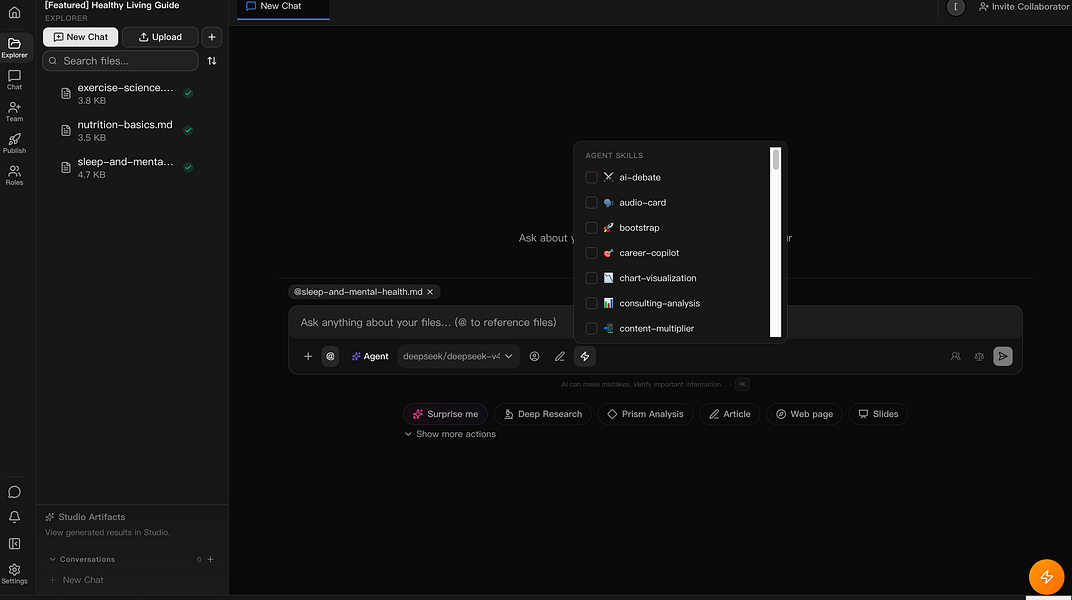Expand Show more actions

(x=450, y=434)
